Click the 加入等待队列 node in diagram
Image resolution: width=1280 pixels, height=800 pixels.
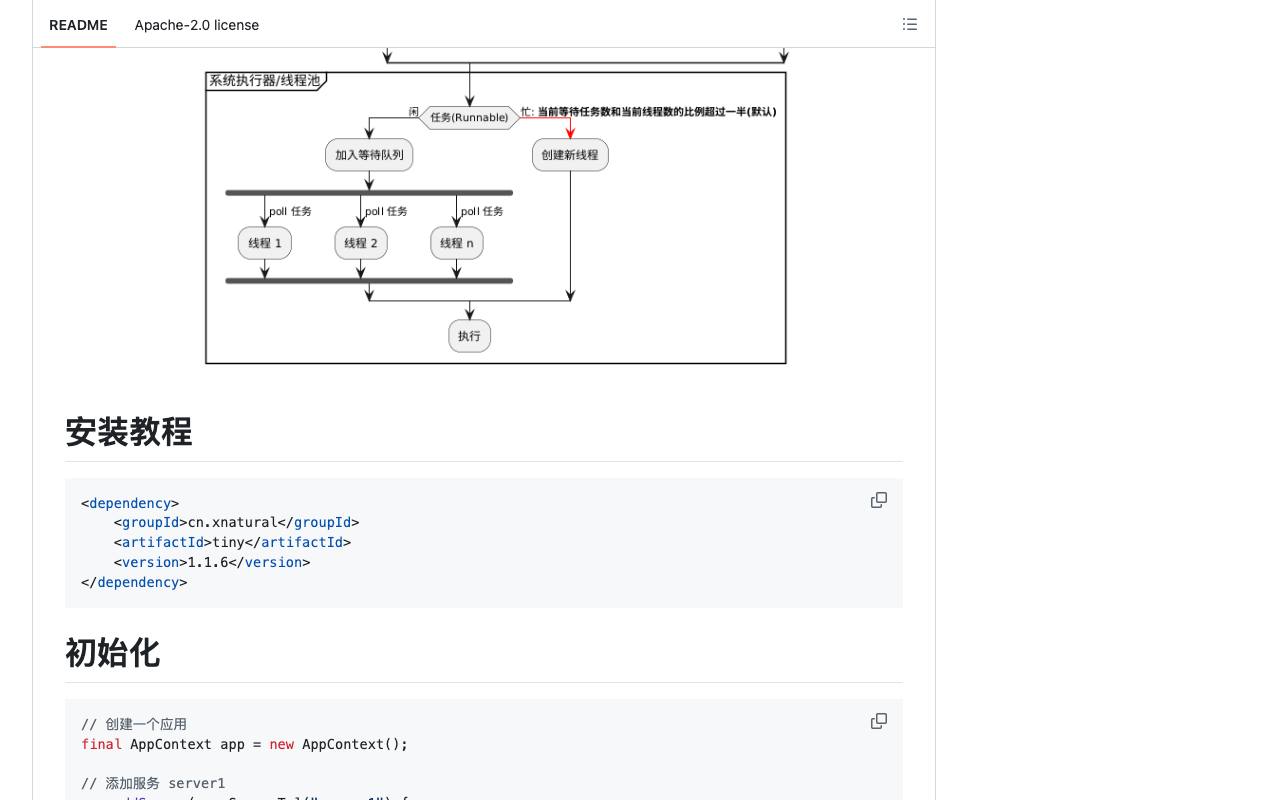point(369,155)
